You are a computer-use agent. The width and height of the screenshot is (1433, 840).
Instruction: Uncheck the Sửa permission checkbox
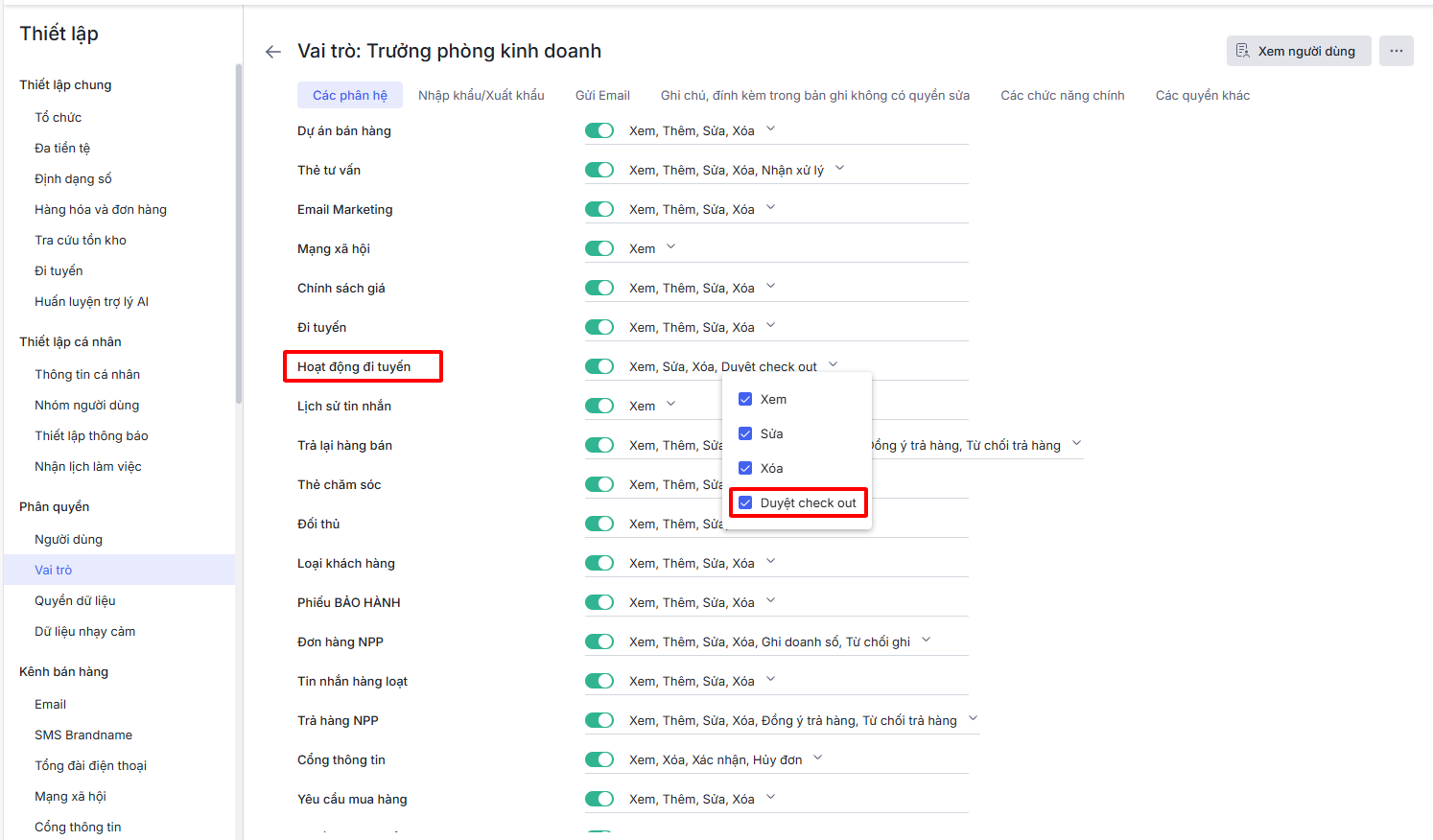click(x=745, y=433)
